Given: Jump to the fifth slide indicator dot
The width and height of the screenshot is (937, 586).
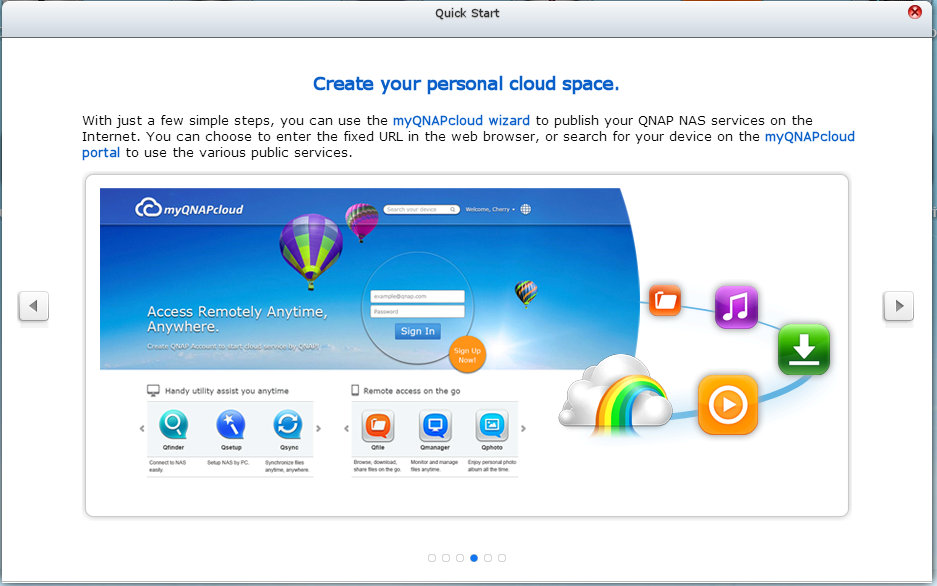Looking at the screenshot, I should pos(488,558).
